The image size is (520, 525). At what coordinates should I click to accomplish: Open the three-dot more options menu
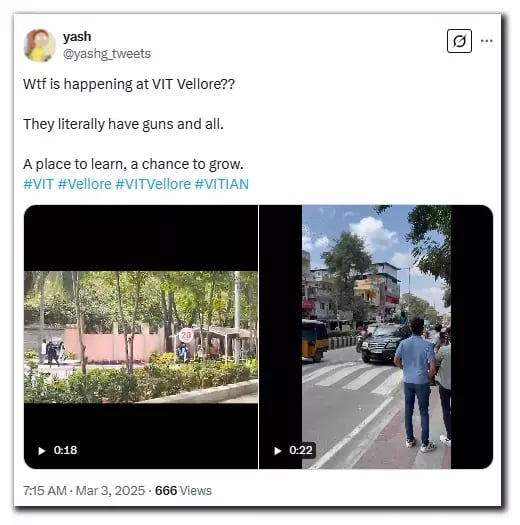pyautogui.click(x=486, y=41)
